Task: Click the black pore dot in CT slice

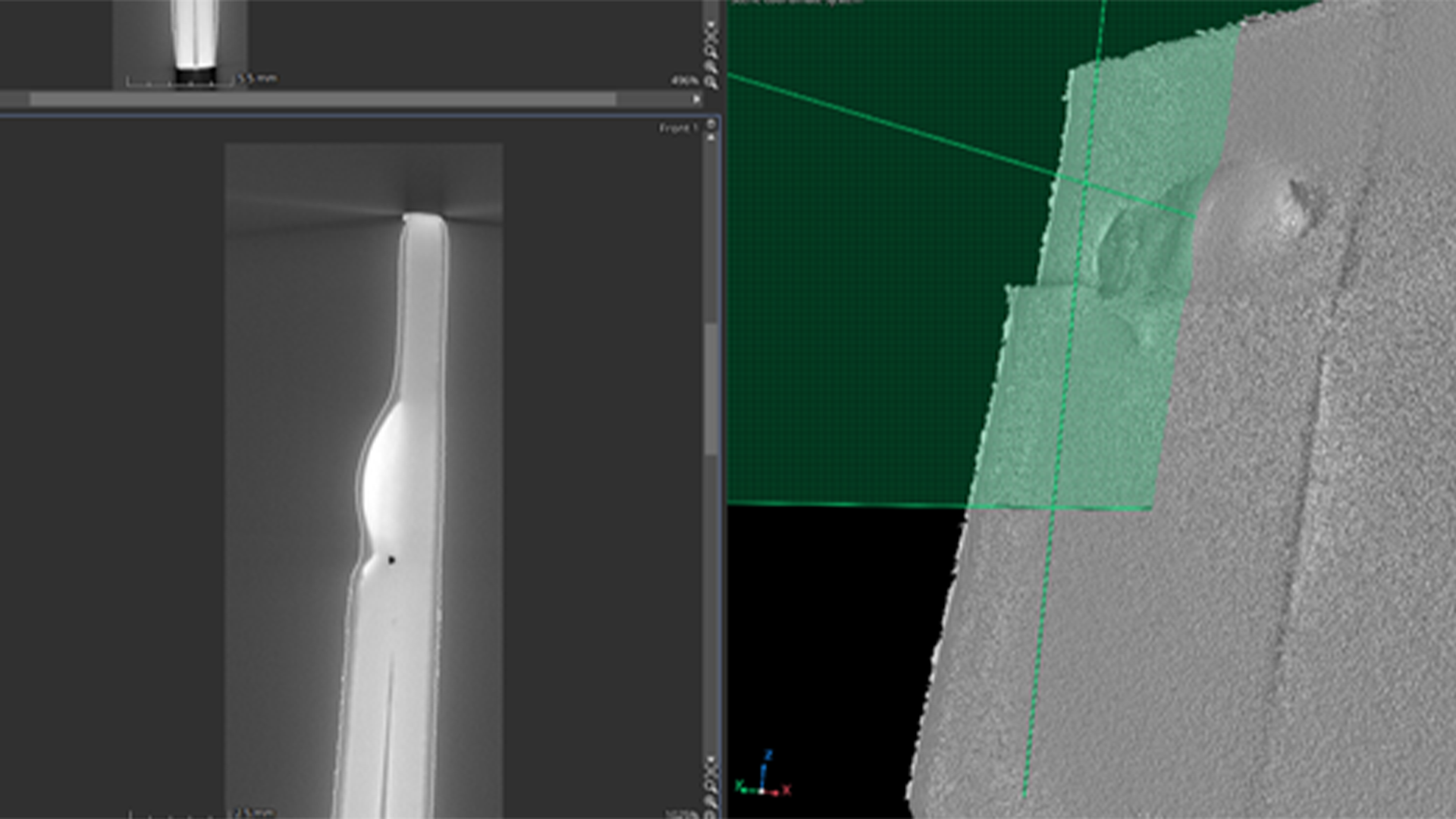Action: [x=391, y=560]
